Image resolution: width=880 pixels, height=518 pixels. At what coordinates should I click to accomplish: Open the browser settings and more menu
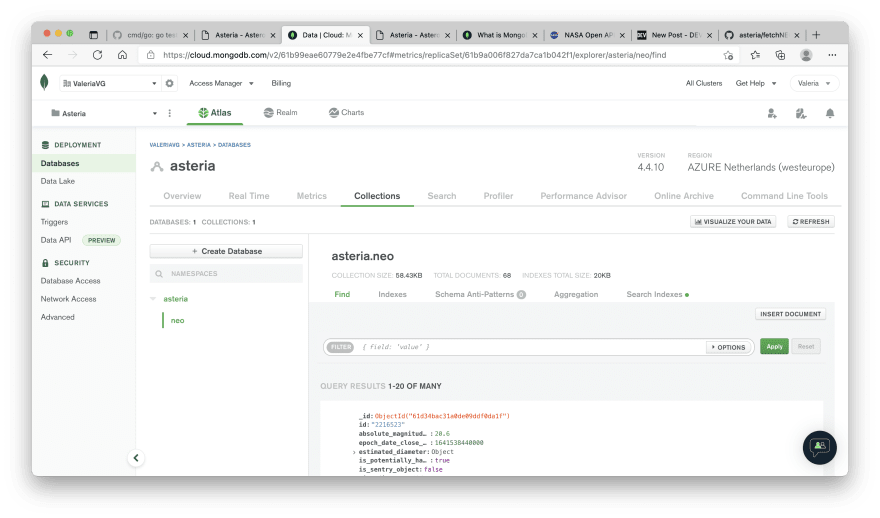(832, 55)
